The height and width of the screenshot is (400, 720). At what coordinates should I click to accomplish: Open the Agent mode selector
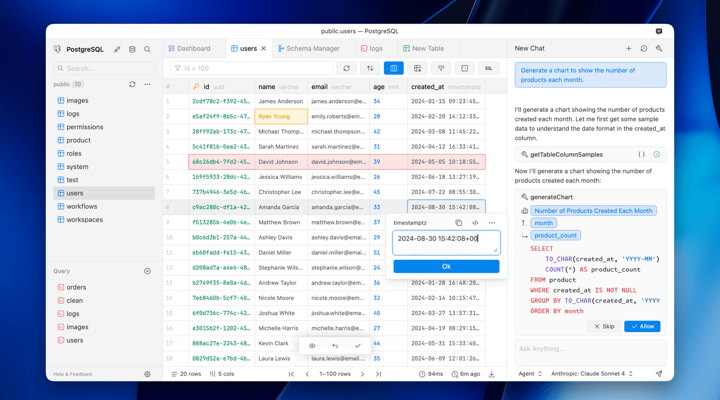[530, 373]
